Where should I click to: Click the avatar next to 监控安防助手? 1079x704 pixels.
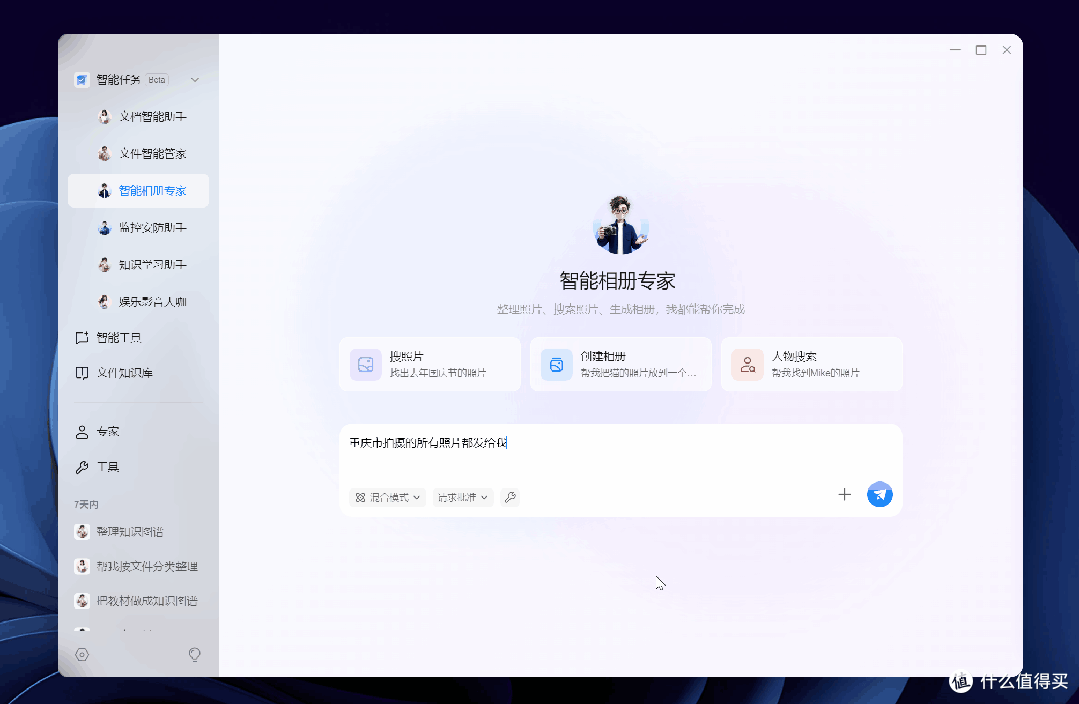coord(105,228)
